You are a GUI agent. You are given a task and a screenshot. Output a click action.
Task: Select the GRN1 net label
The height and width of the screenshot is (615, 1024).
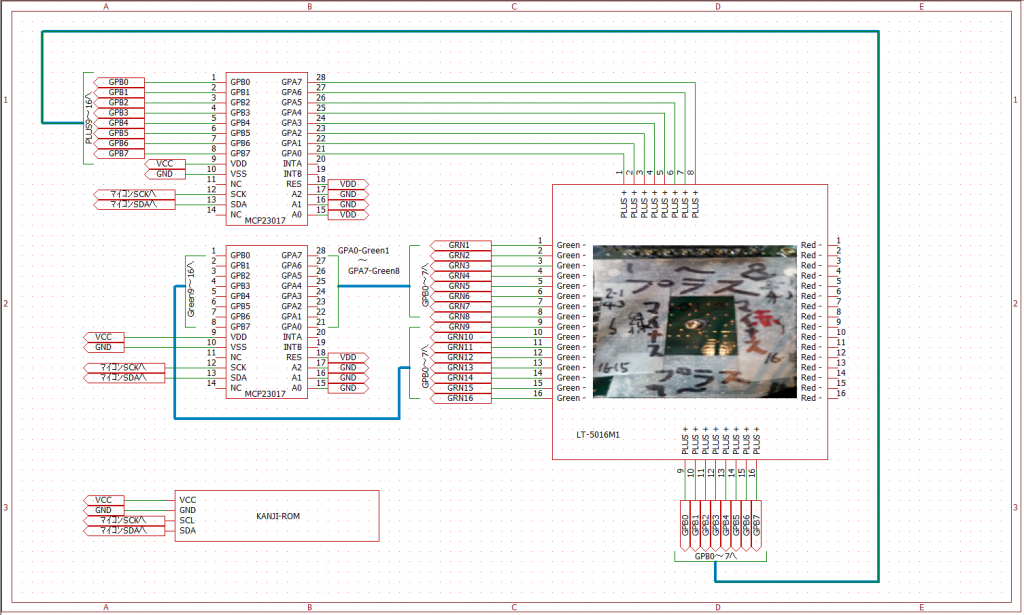pyautogui.click(x=459, y=245)
